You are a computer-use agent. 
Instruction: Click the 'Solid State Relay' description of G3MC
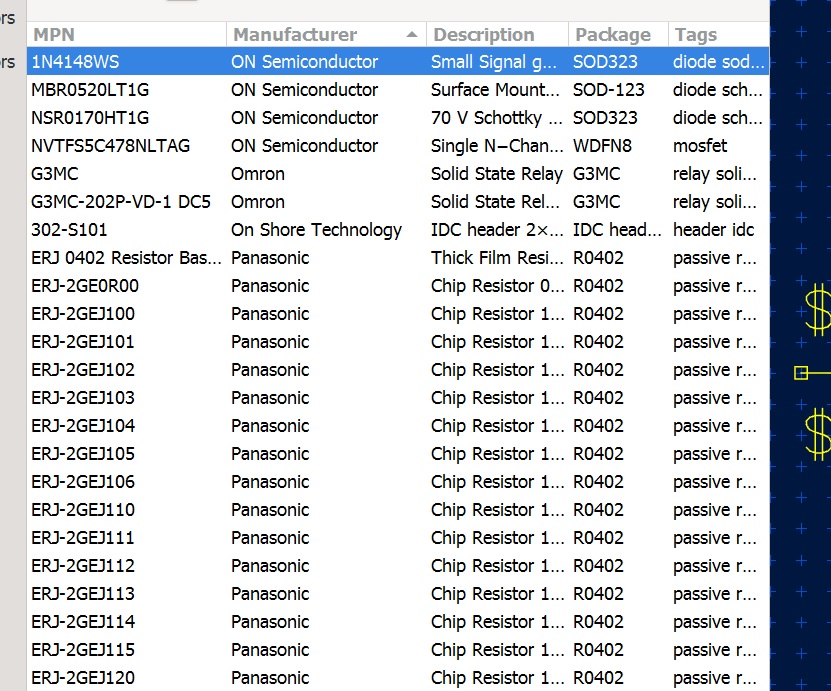pyautogui.click(x=497, y=174)
